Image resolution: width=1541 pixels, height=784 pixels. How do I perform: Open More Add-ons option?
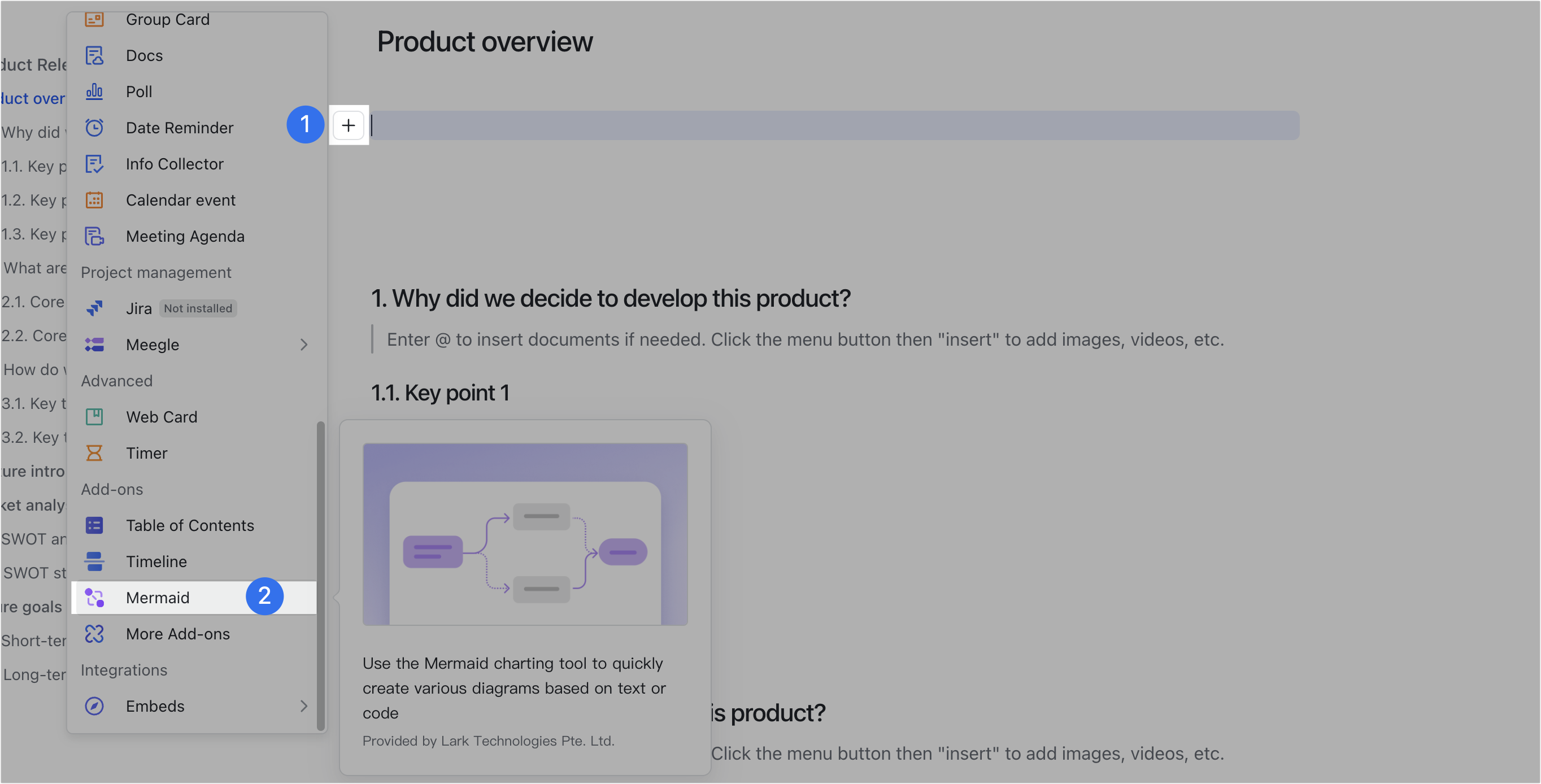click(178, 633)
